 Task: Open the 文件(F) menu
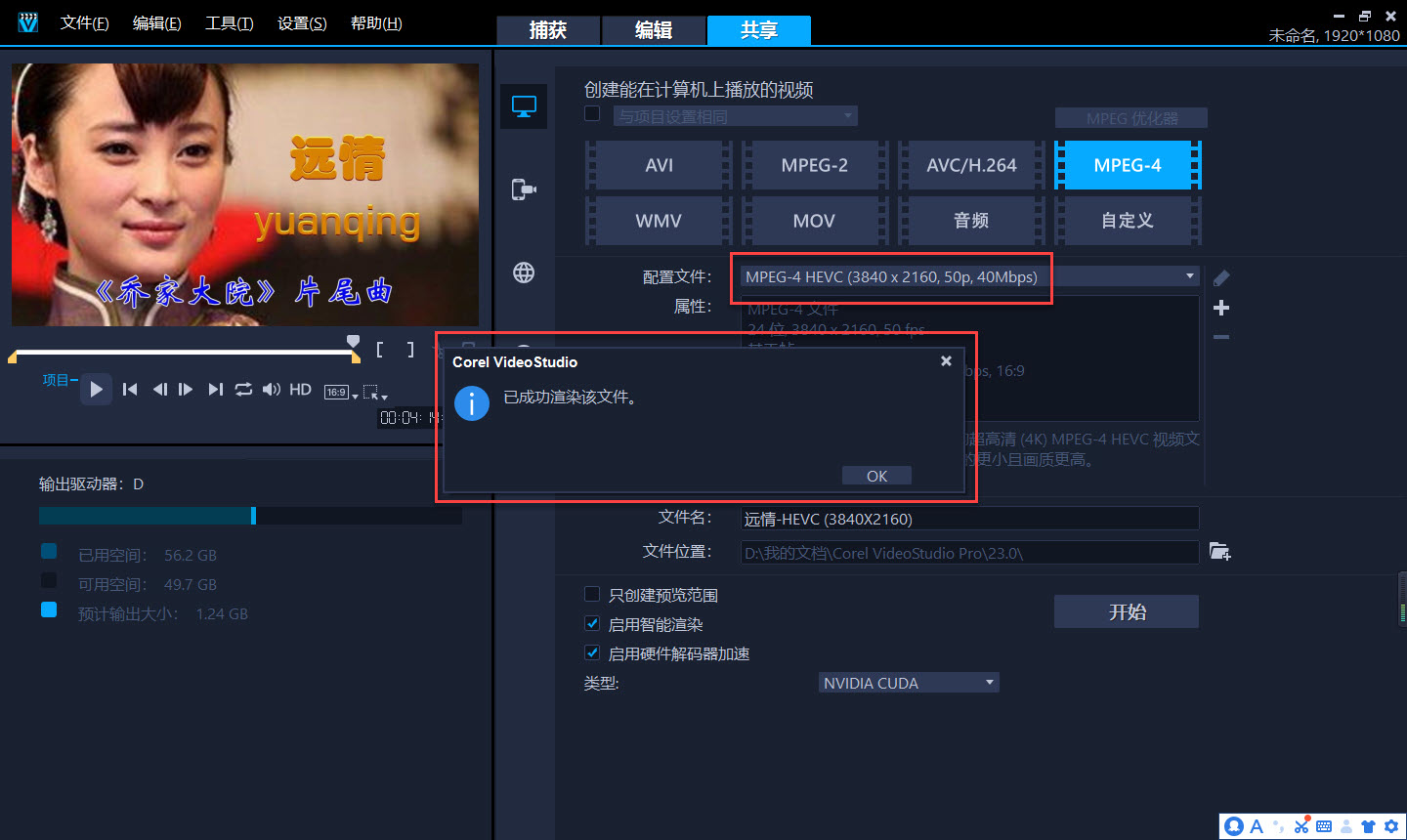tap(84, 23)
